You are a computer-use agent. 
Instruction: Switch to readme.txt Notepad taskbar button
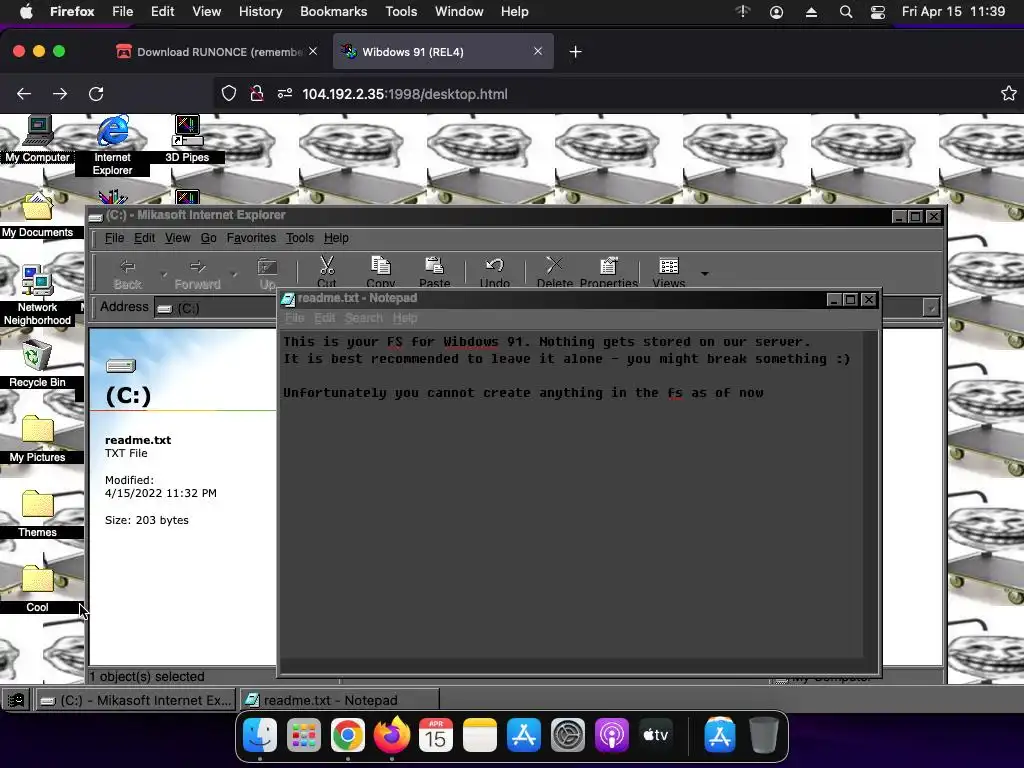coord(339,700)
